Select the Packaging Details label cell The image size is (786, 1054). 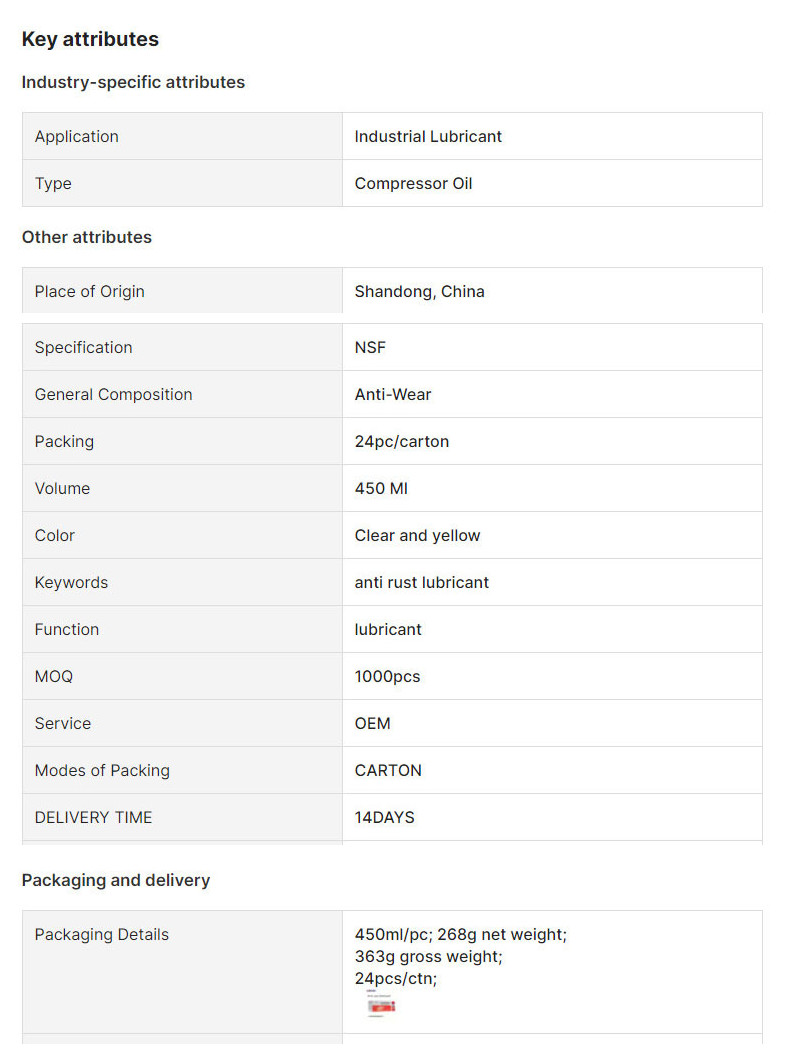182,972
